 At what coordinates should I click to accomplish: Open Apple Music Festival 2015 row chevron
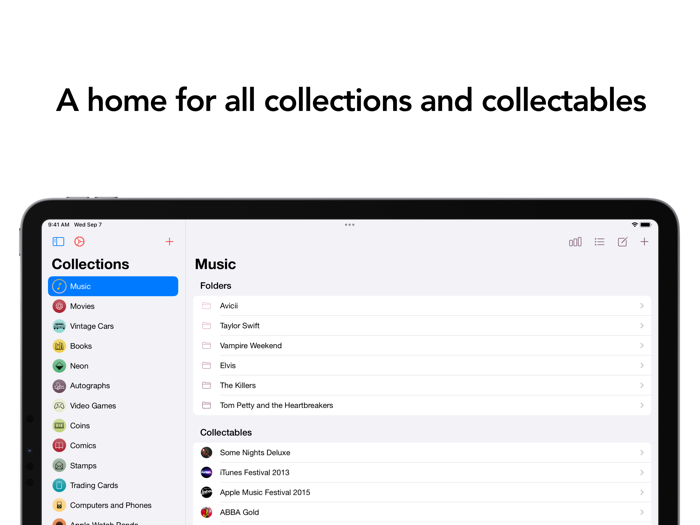pyautogui.click(x=642, y=492)
